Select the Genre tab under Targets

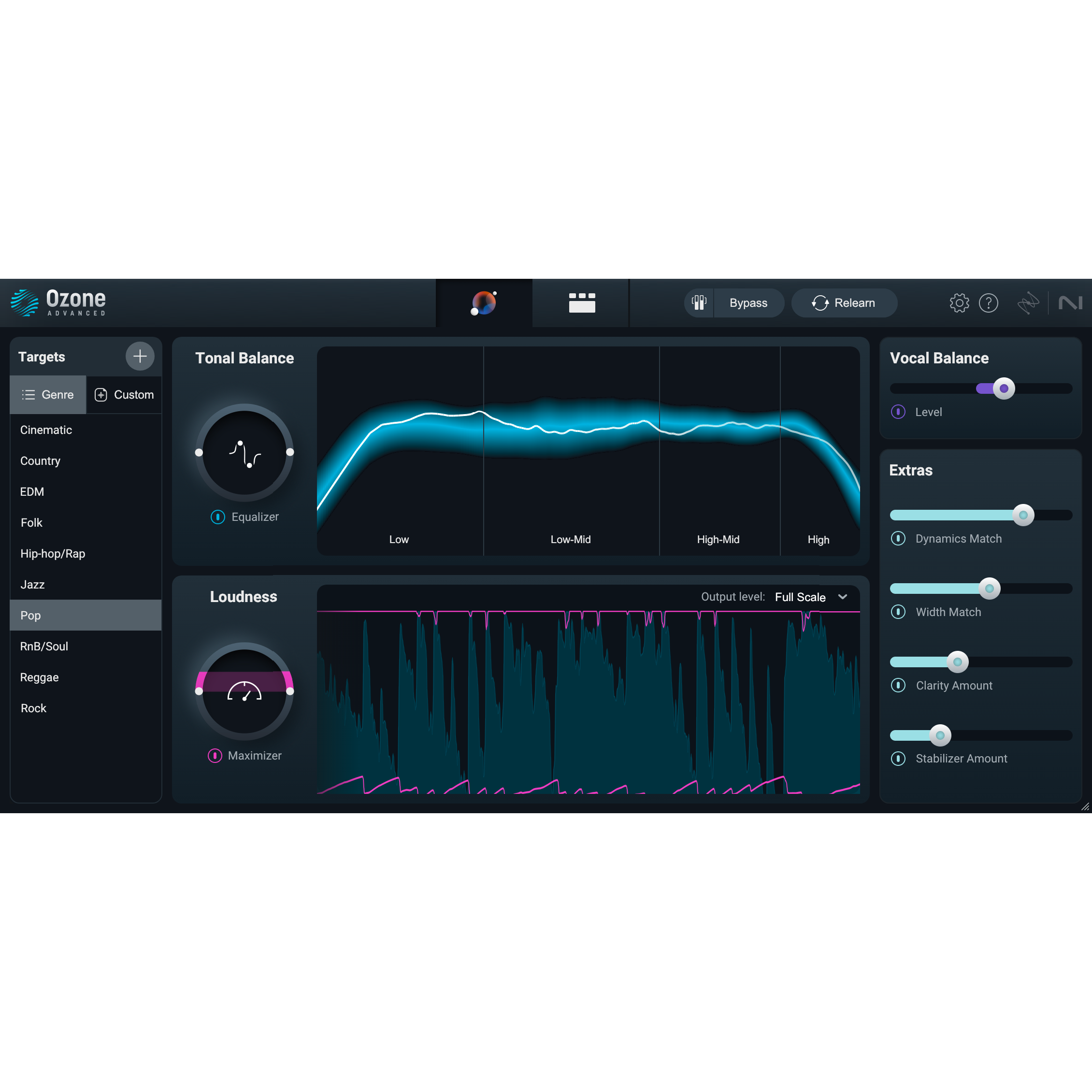coord(48,395)
